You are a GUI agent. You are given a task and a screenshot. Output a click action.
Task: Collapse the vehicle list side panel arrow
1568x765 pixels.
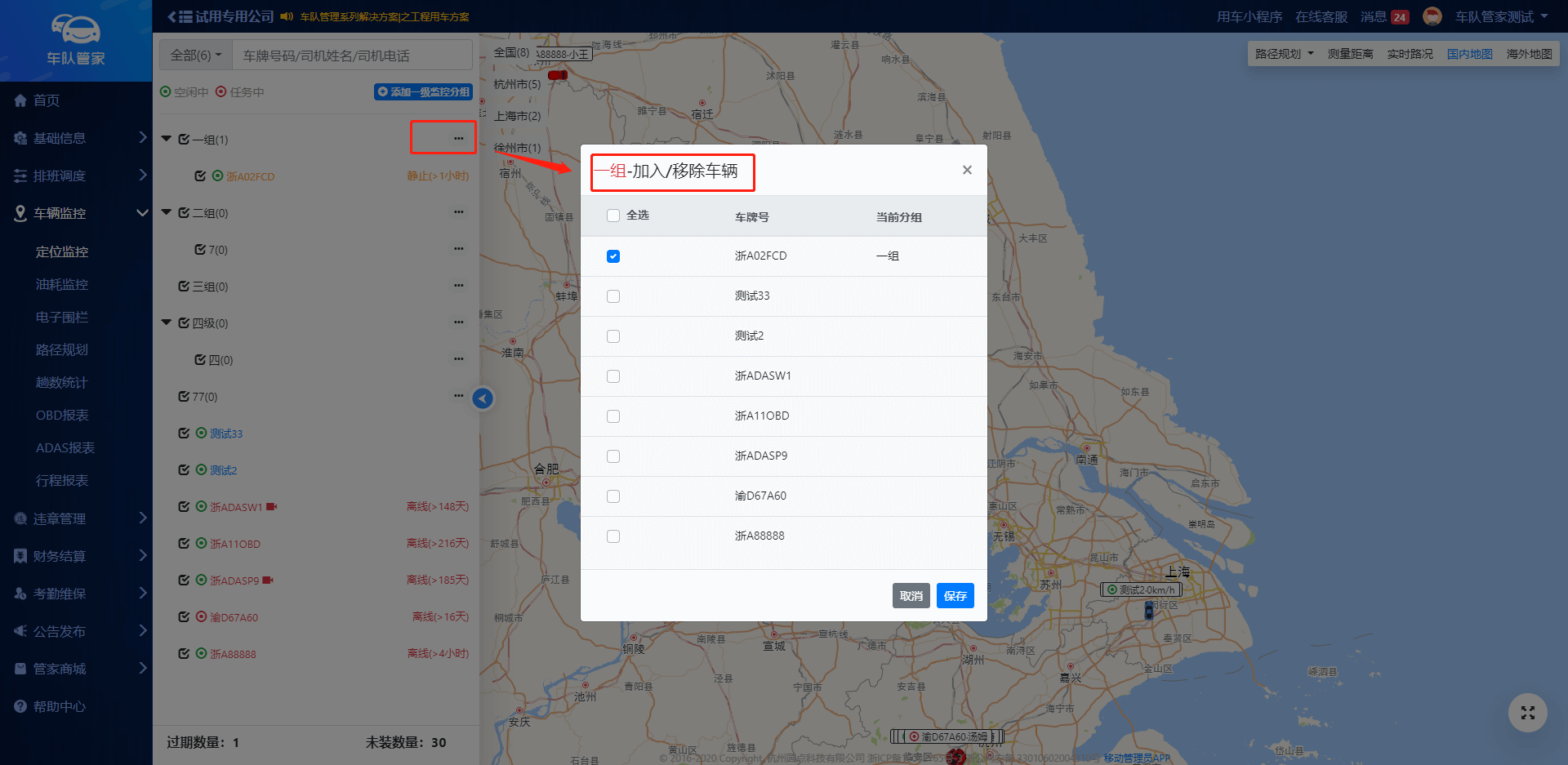click(483, 398)
